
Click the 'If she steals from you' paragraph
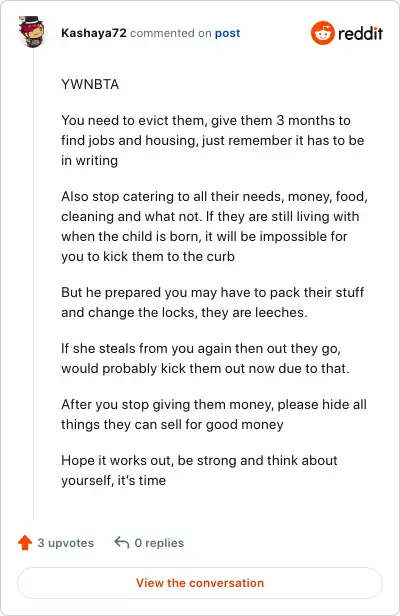click(205, 358)
